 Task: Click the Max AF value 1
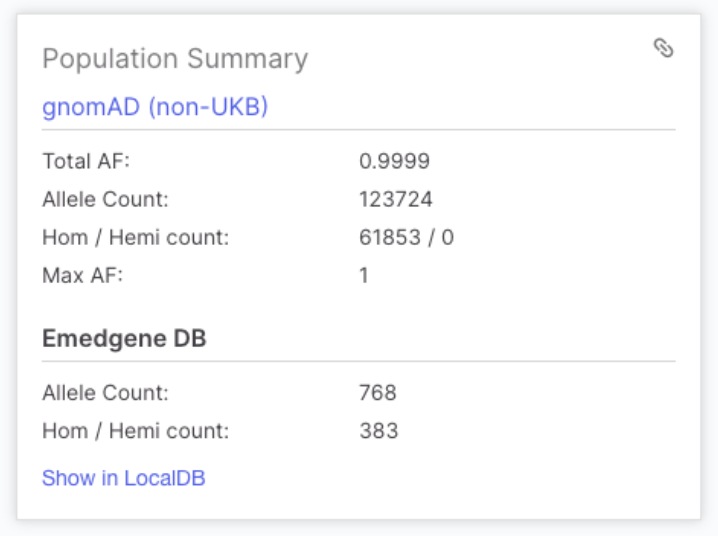click(x=364, y=275)
